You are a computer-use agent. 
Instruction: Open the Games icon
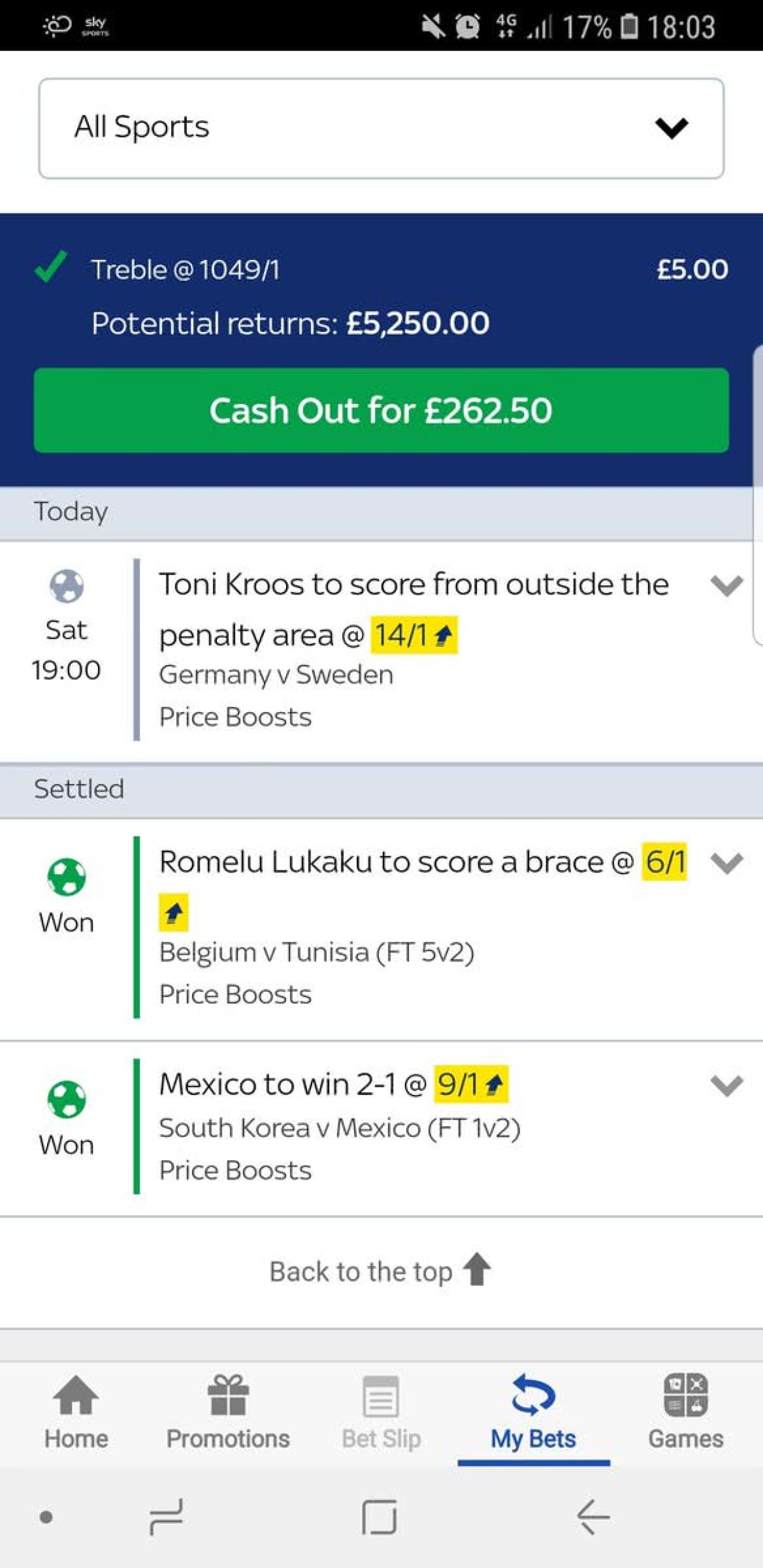[685, 1394]
